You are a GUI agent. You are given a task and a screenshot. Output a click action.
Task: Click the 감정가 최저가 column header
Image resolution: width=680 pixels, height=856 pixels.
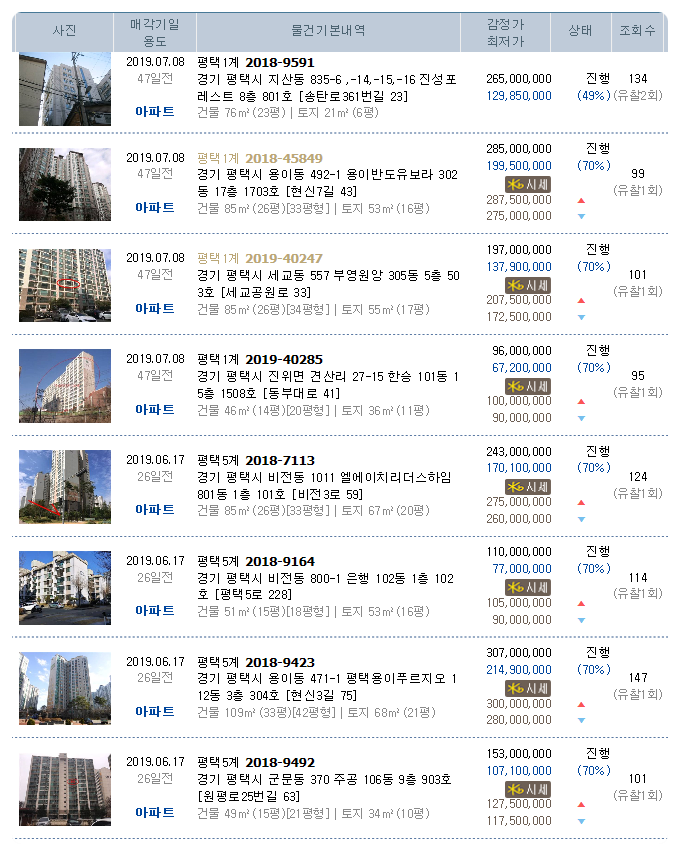[x=506, y=33]
